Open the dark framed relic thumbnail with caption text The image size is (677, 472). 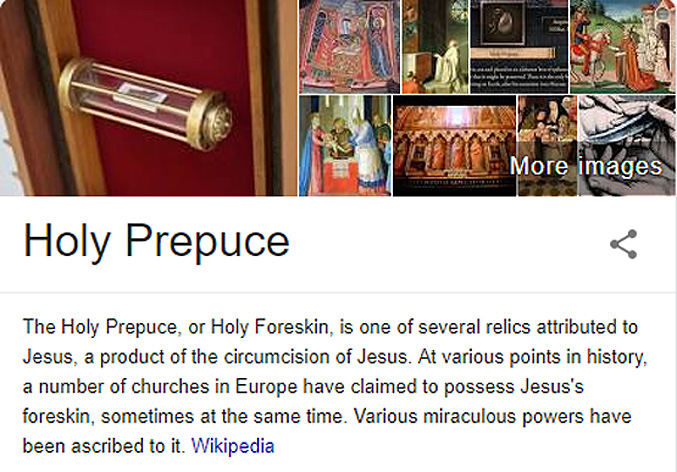point(519,46)
